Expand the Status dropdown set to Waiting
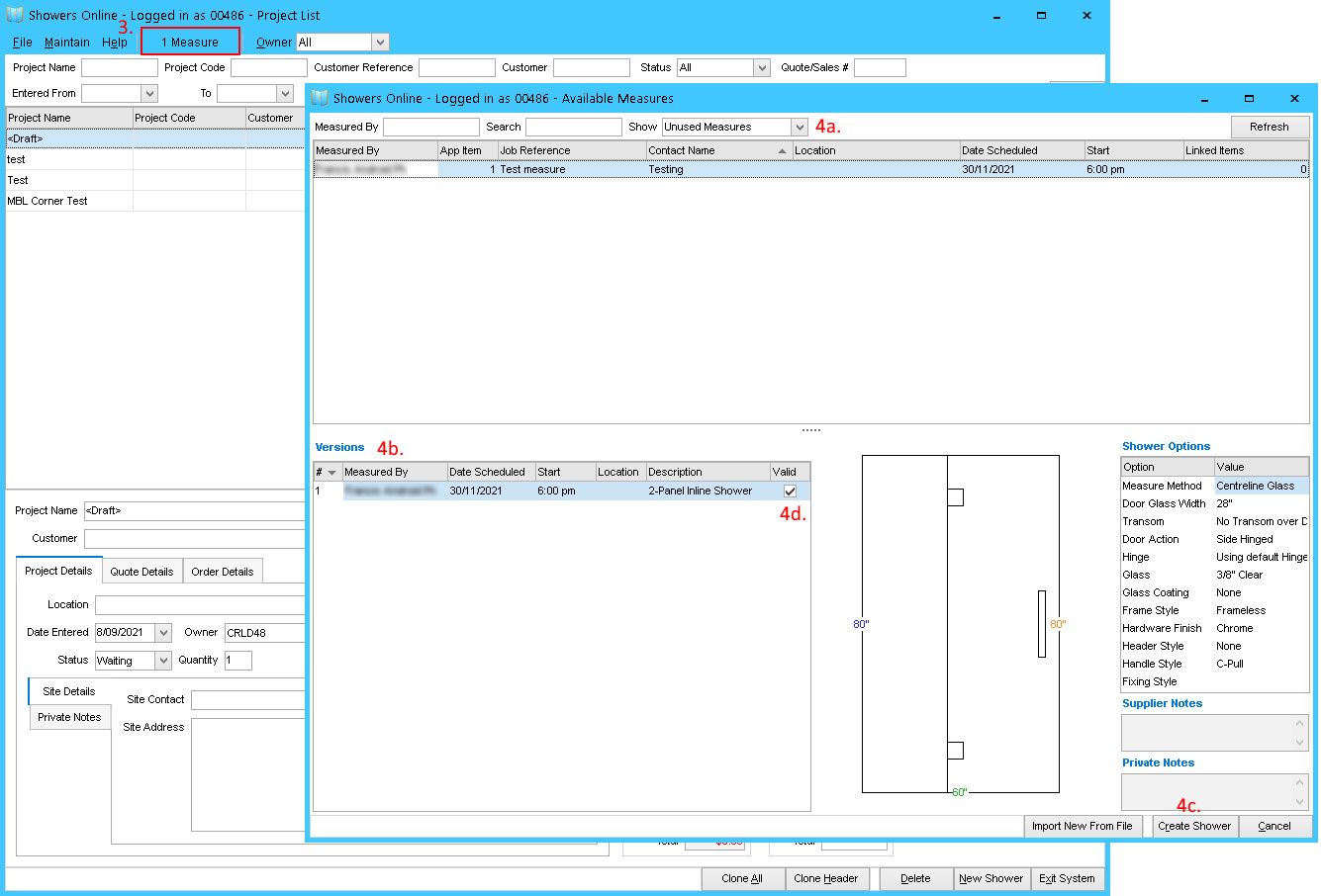Screen dimensions: 1321x896 (163, 661)
